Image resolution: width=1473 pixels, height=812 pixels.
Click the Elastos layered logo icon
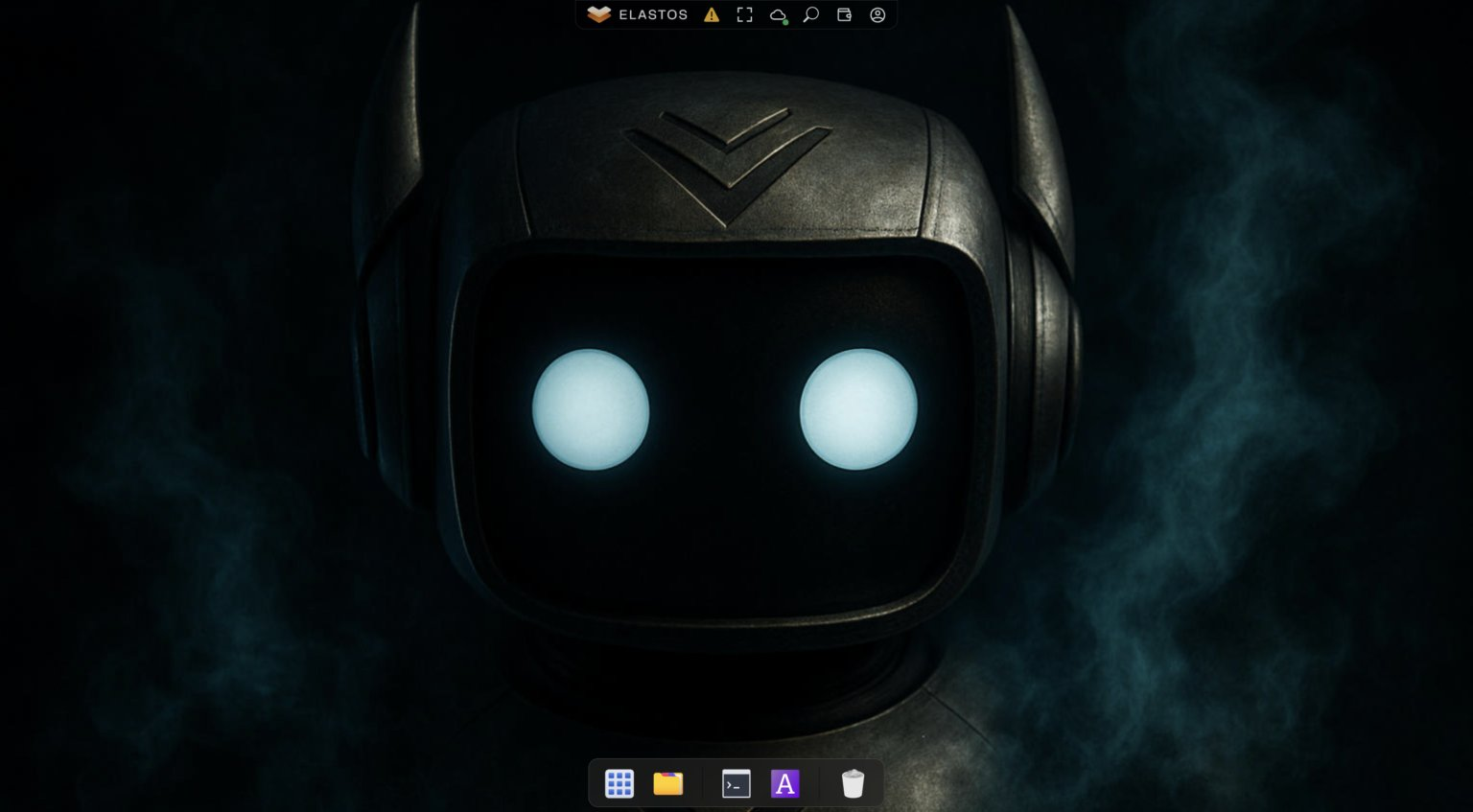tap(598, 14)
